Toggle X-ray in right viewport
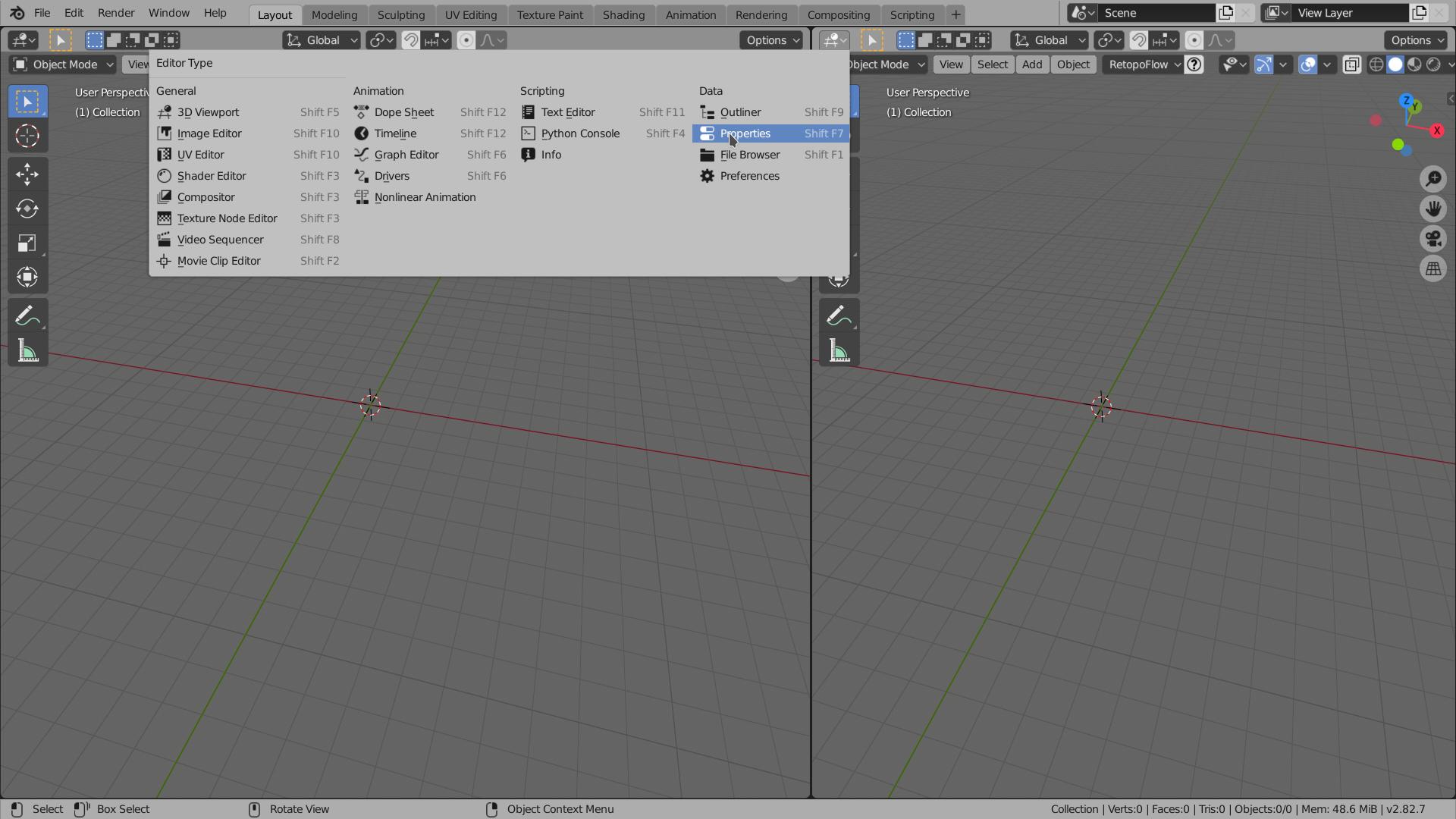 coord(1352,64)
